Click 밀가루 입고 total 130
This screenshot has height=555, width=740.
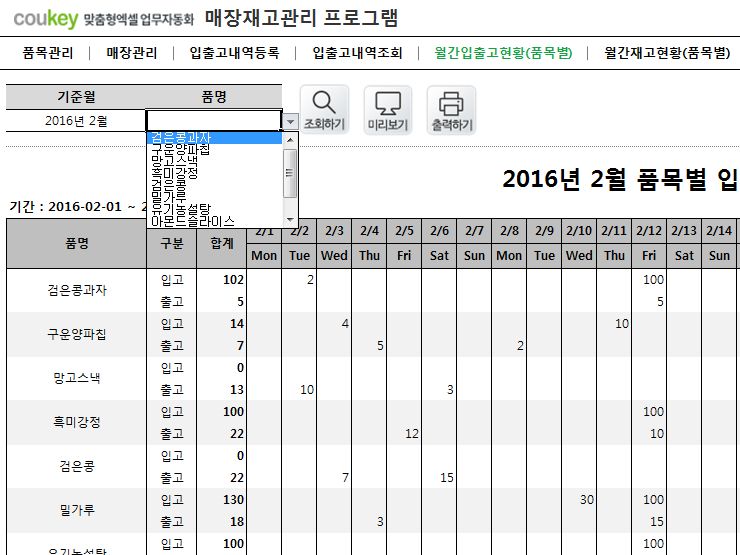click(233, 500)
